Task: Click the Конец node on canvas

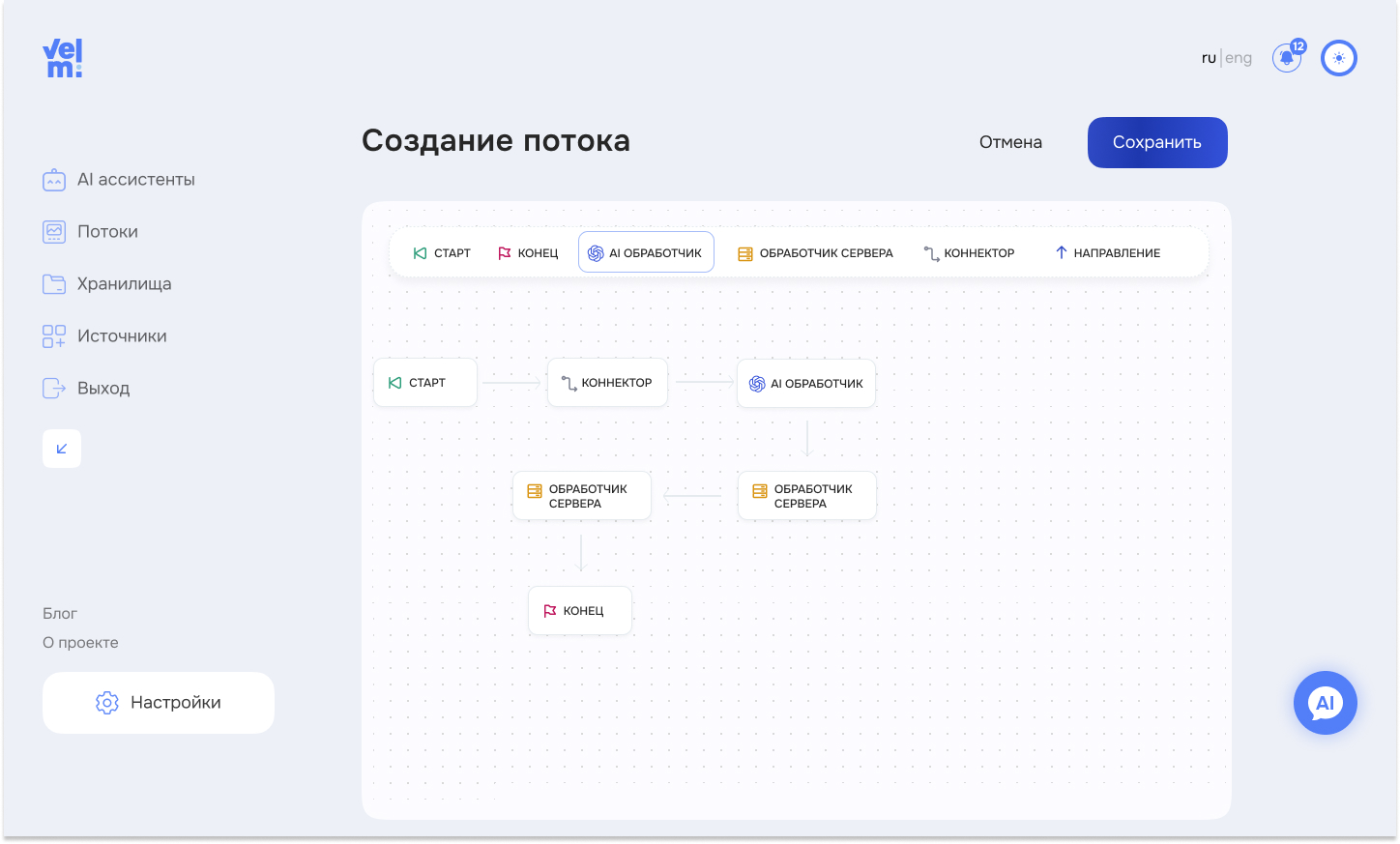Action: click(x=579, y=611)
